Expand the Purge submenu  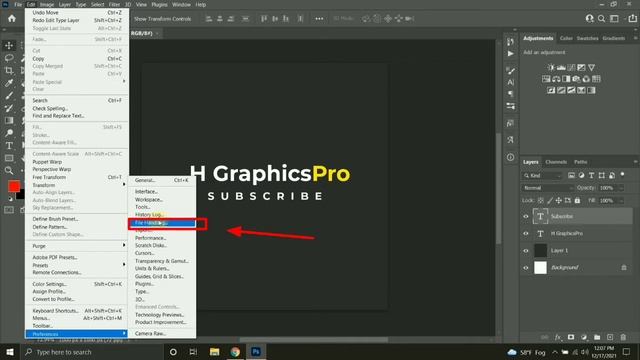coord(76,246)
